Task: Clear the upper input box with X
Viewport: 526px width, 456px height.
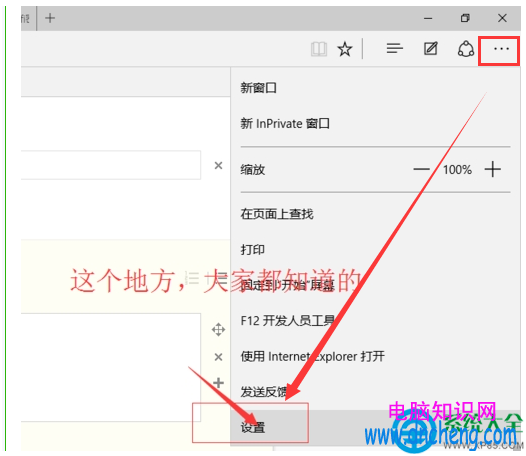Action: click(x=218, y=165)
